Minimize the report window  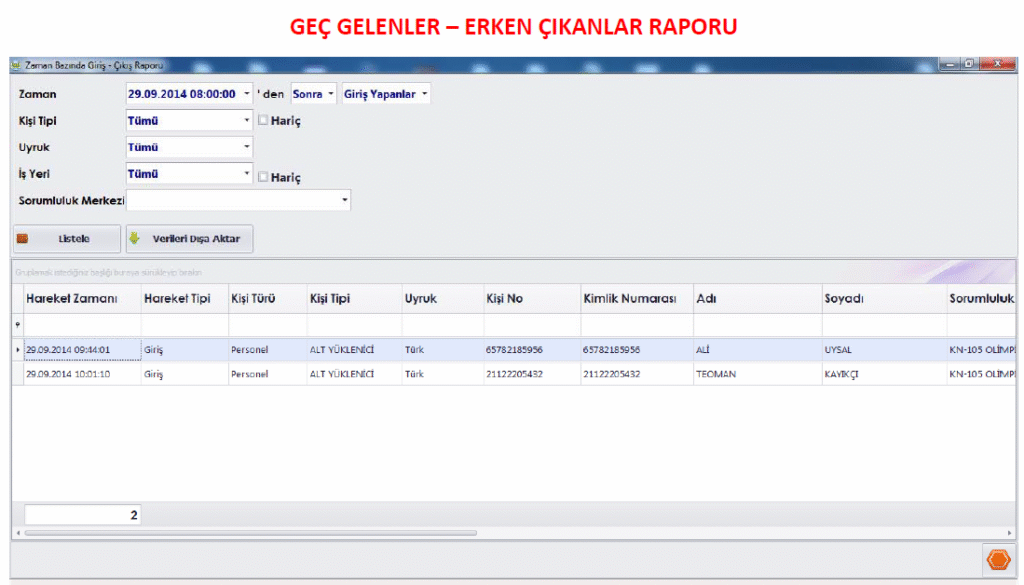tap(949, 64)
